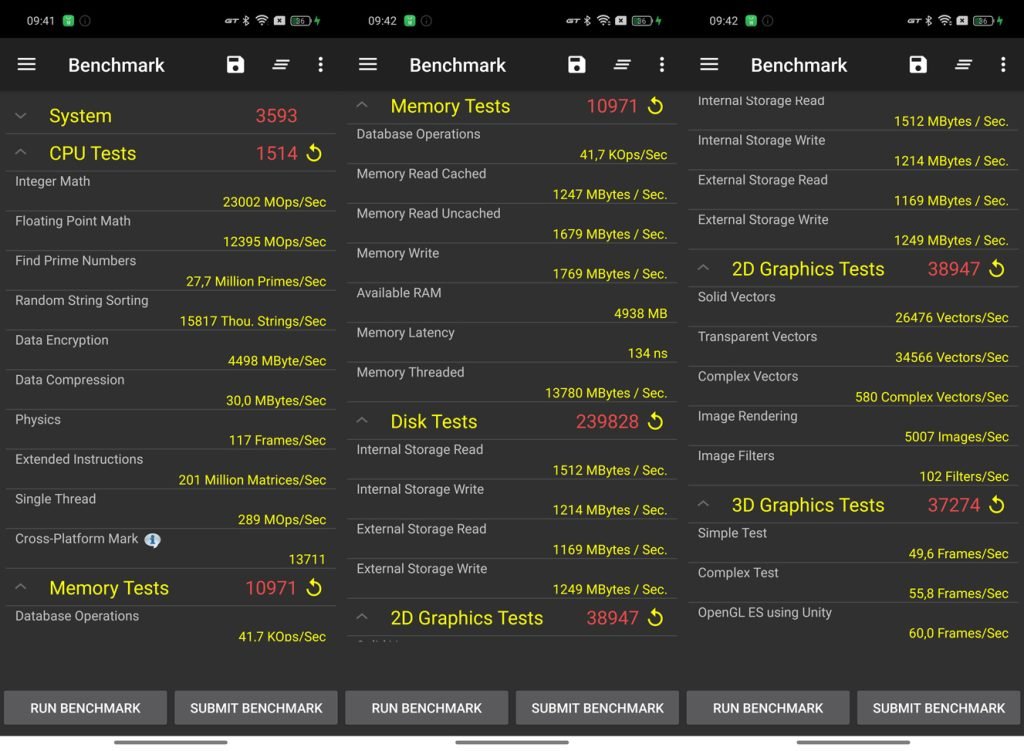
Task: Tap info icon beside Cross-Platform Mark
Action: (x=152, y=540)
